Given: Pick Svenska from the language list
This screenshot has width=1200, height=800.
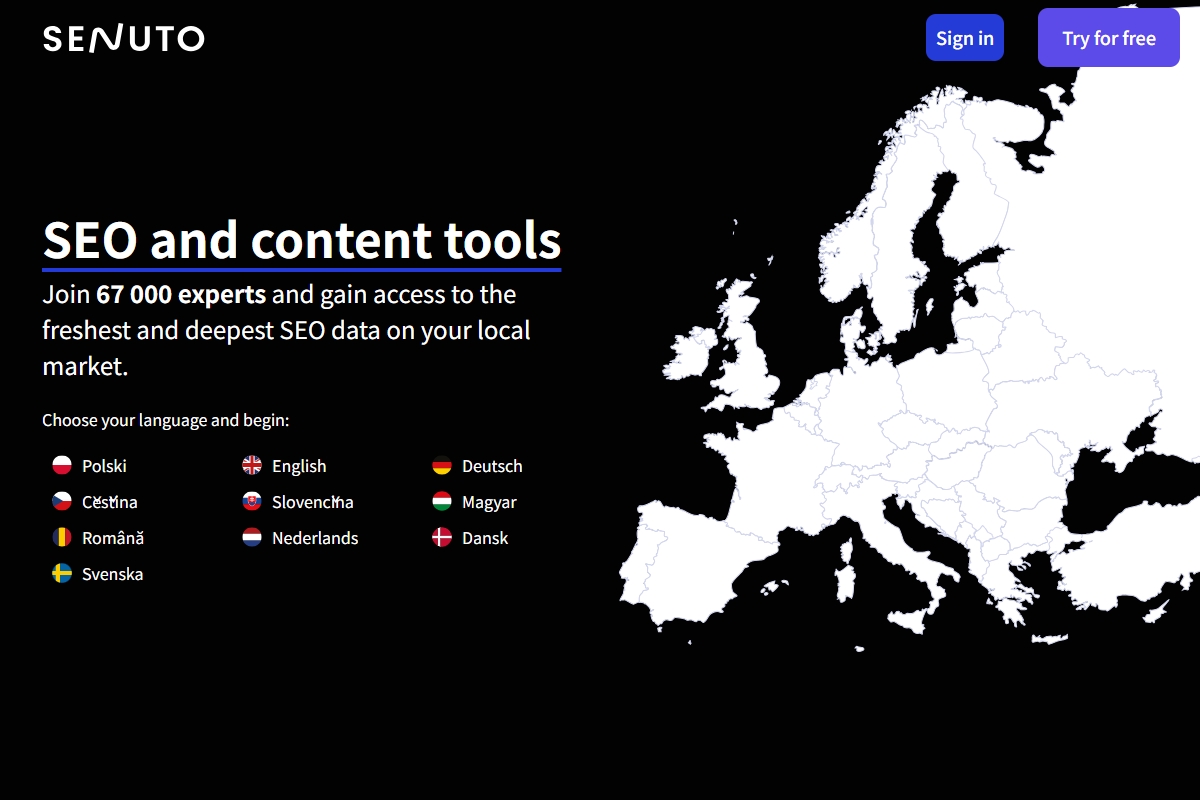Looking at the screenshot, I should click(112, 574).
